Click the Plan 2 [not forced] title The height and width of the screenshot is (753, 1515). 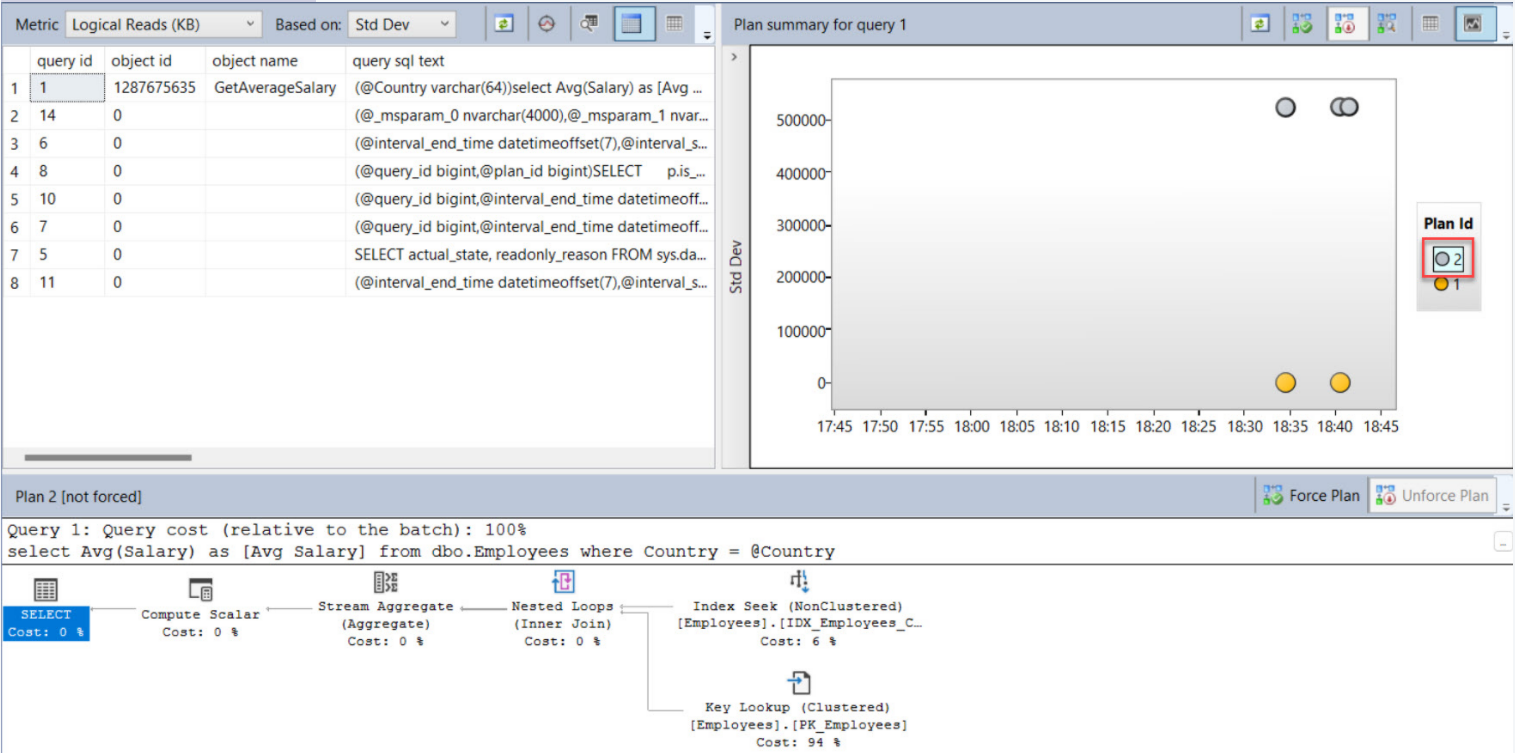click(x=78, y=496)
